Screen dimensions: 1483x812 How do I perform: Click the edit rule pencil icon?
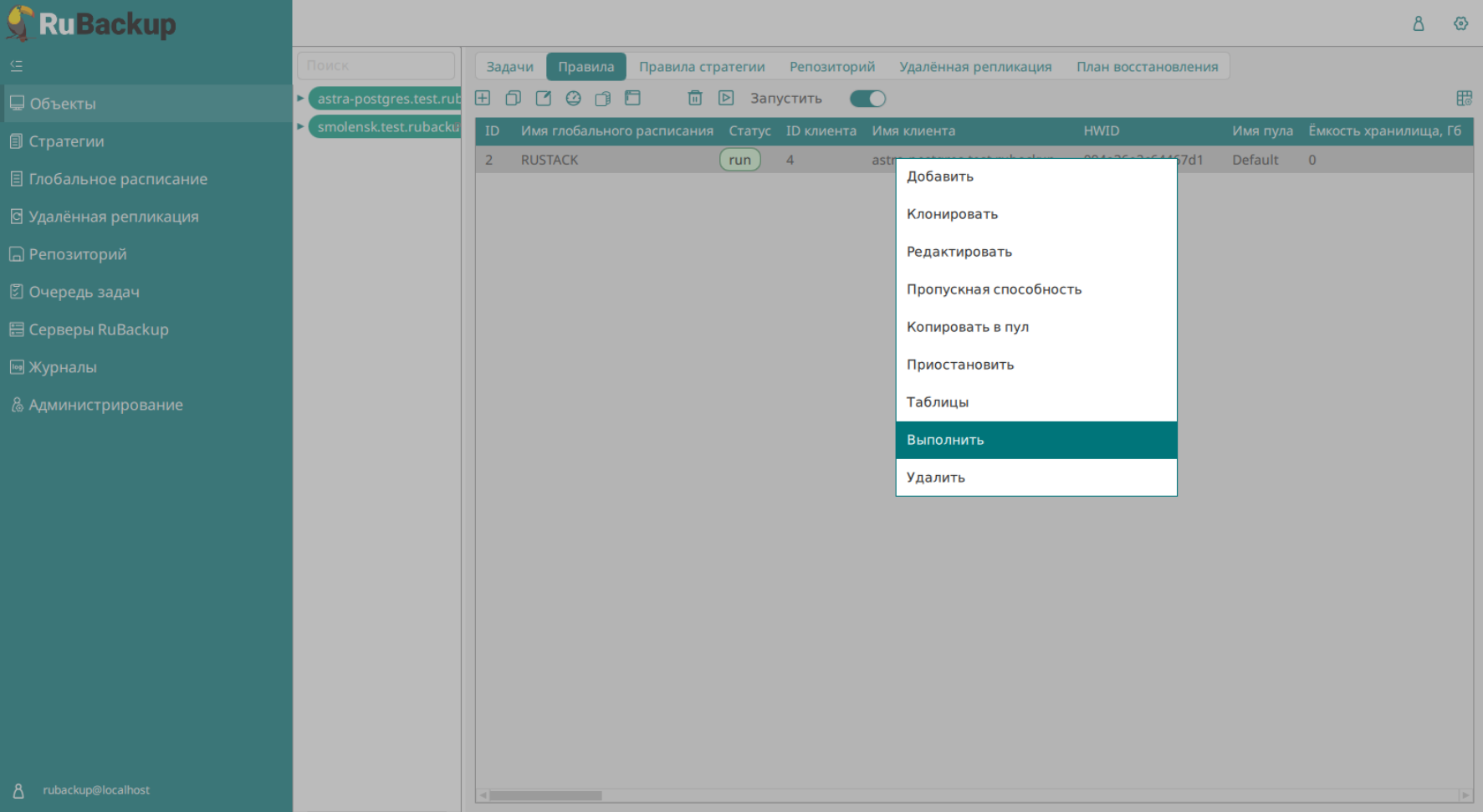click(x=543, y=99)
